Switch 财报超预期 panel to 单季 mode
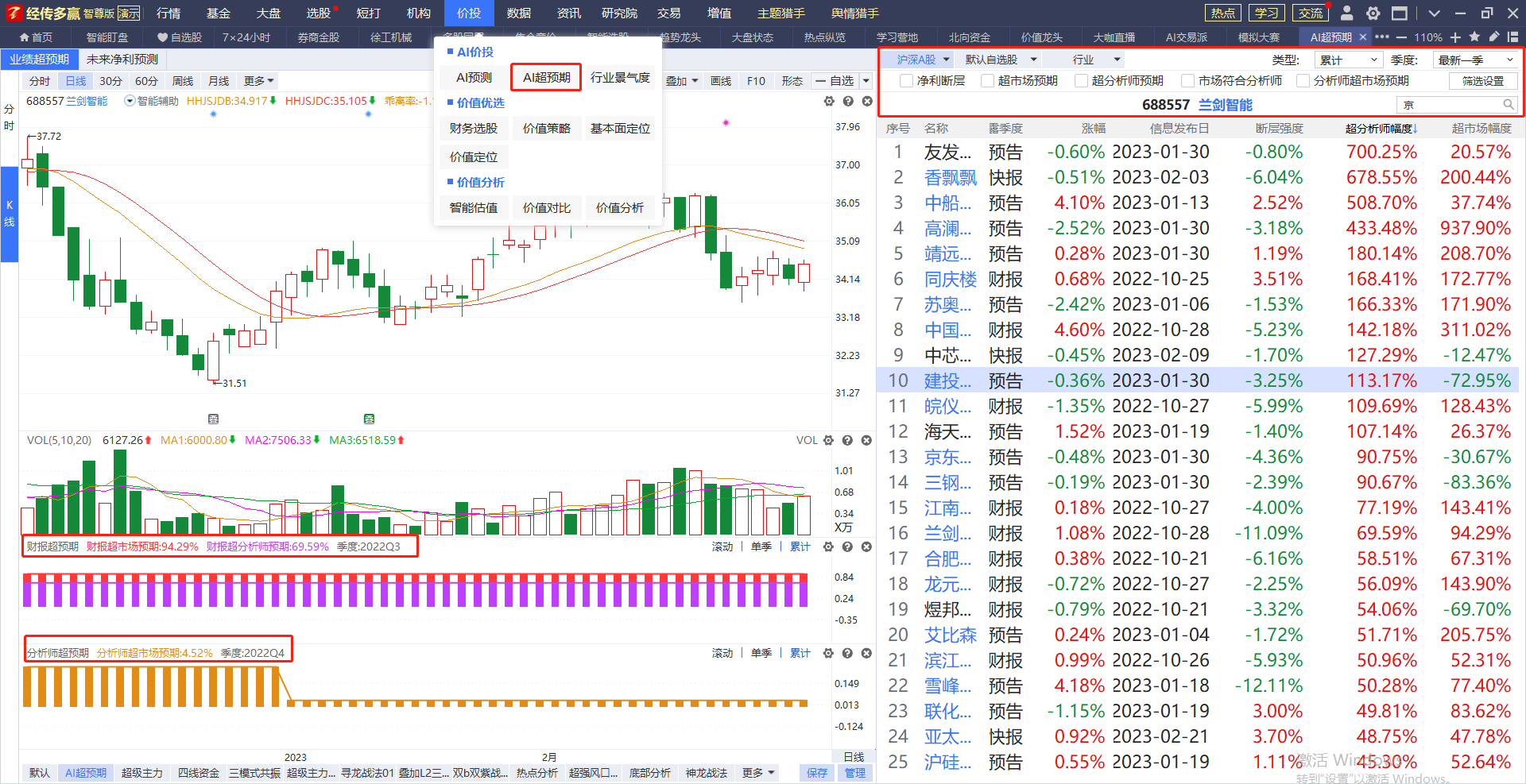Image resolution: width=1526 pixels, height=784 pixels. 761,546
